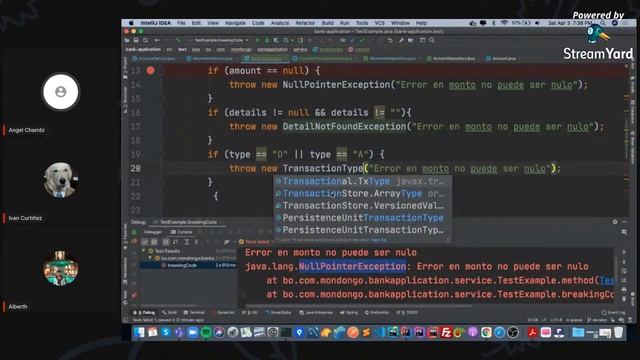
Task: Open the run configuration dropdown in toolbar
Action: pyautogui.click(x=219, y=40)
